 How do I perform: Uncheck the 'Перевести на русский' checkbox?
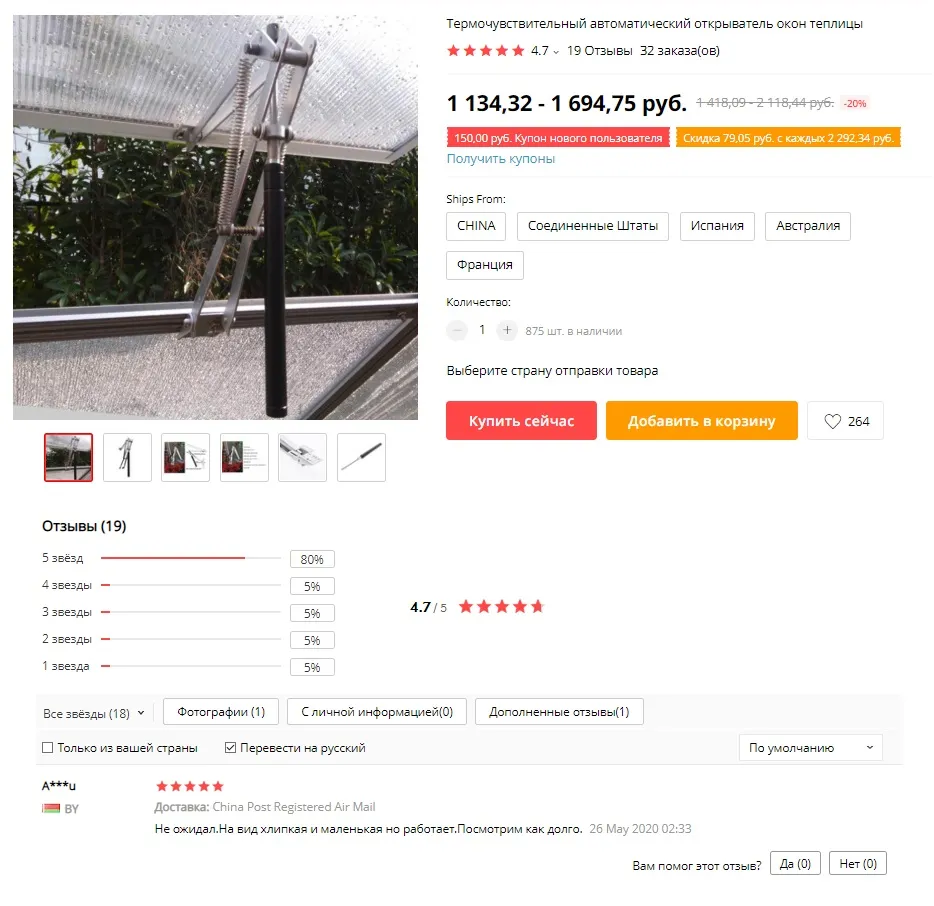pyautogui.click(x=230, y=748)
